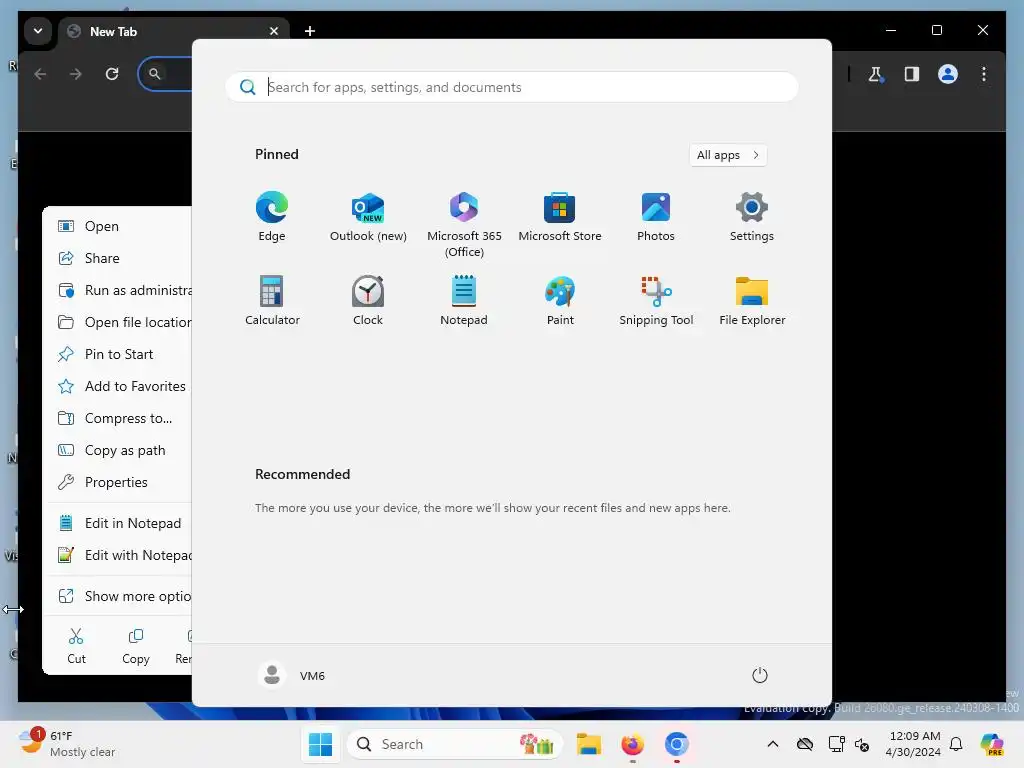Open the browser three-dot menu
Screen dimensions: 1024x768
pyautogui.click(x=984, y=74)
